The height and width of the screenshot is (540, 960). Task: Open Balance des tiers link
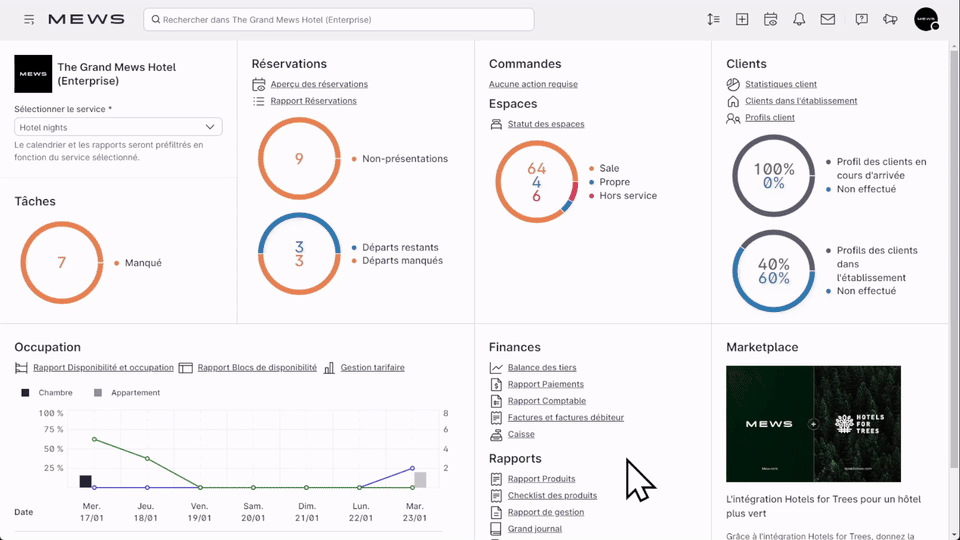(x=542, y=368)
